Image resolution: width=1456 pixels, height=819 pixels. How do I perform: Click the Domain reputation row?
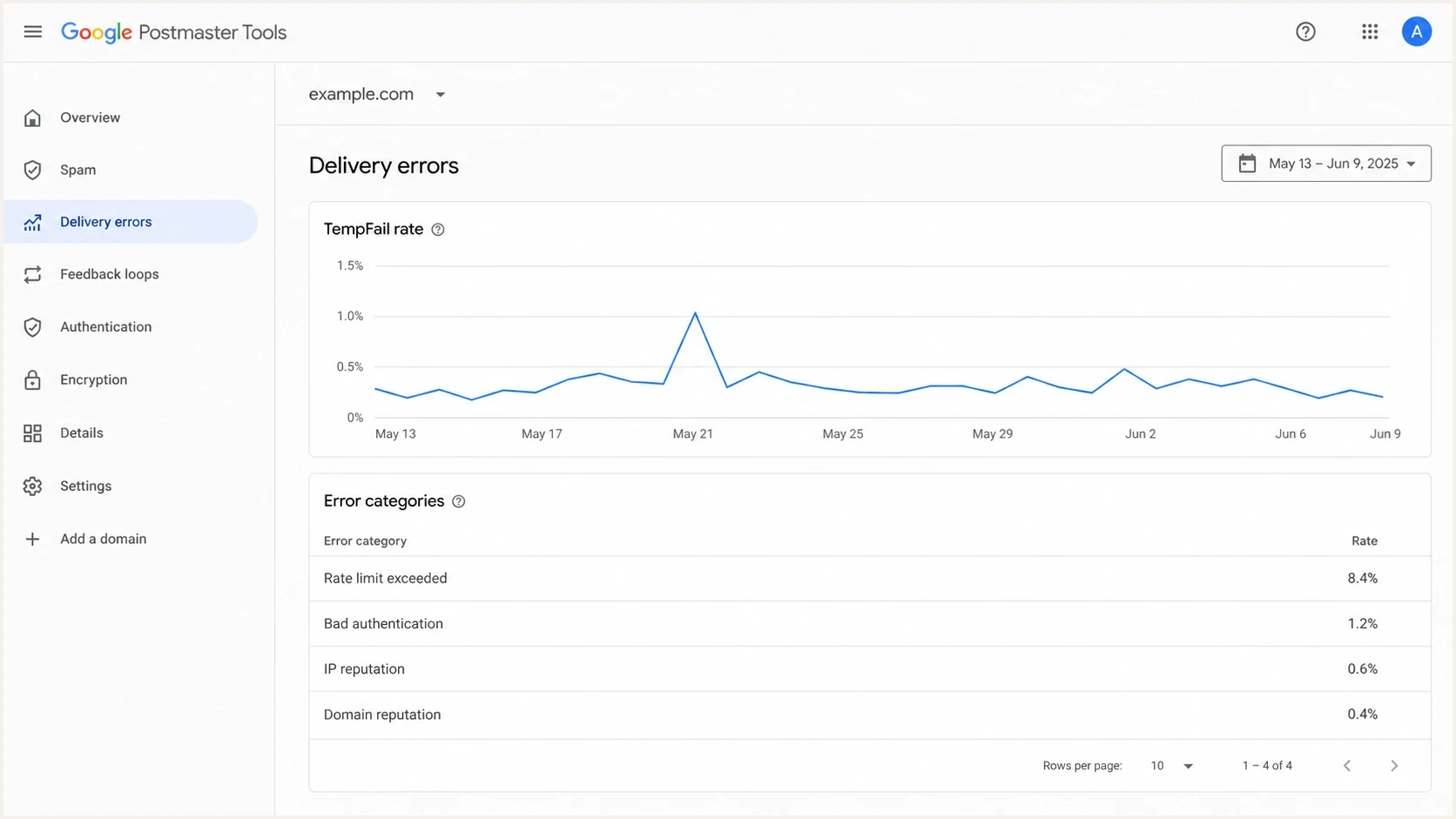click(x=870, y=715)
